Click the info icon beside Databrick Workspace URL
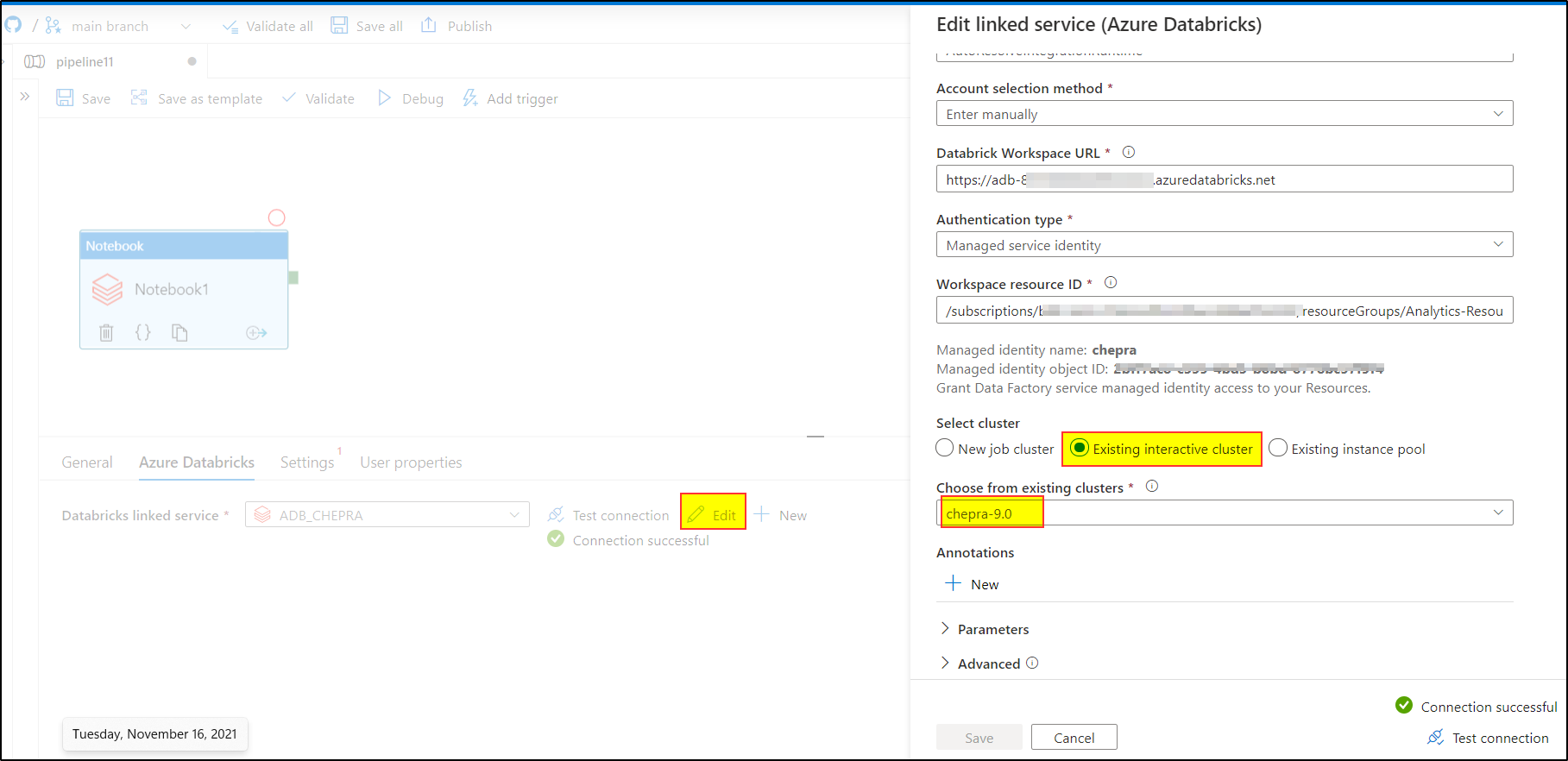 coord(1129,152)
